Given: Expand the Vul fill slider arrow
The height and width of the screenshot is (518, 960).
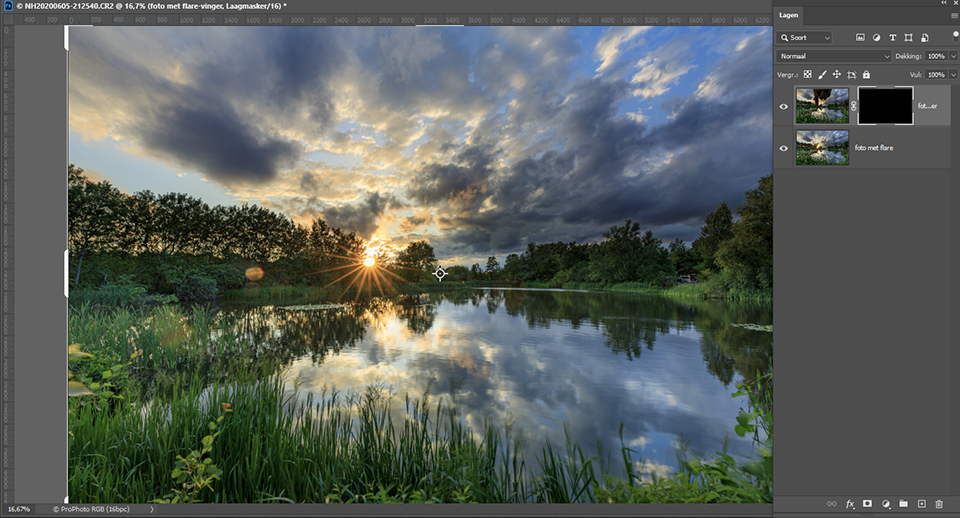Looking at the screenshot, I should [x=953, y=75].
